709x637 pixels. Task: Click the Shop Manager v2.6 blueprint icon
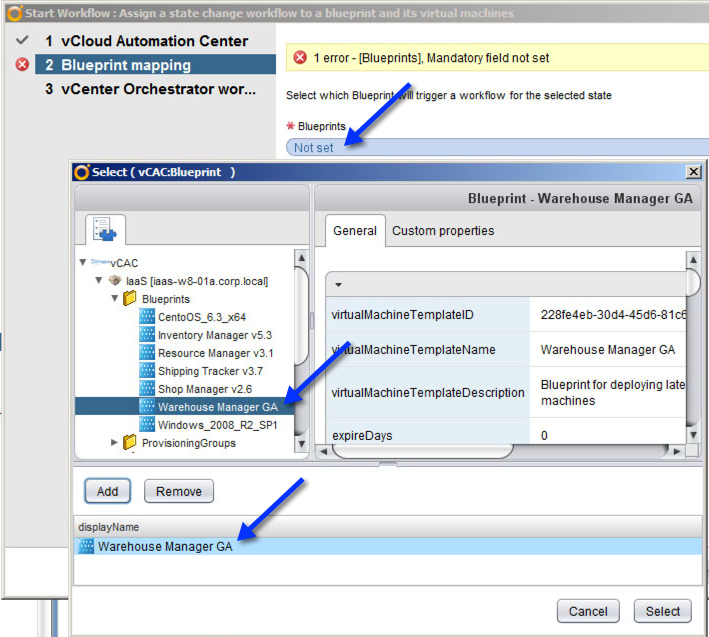pyautogui.click(x=147, y=389)
